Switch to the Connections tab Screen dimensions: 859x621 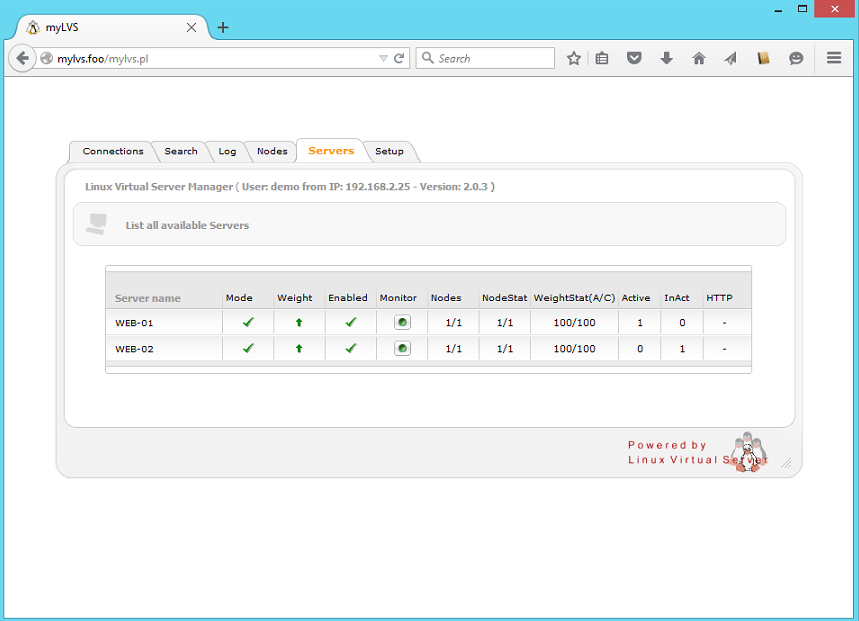pos(113,152)
